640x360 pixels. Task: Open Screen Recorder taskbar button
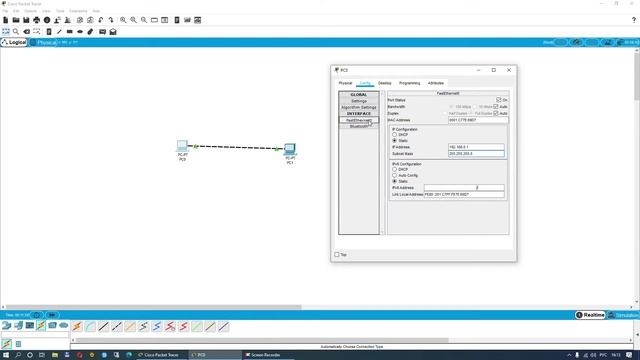coord(266,355)
